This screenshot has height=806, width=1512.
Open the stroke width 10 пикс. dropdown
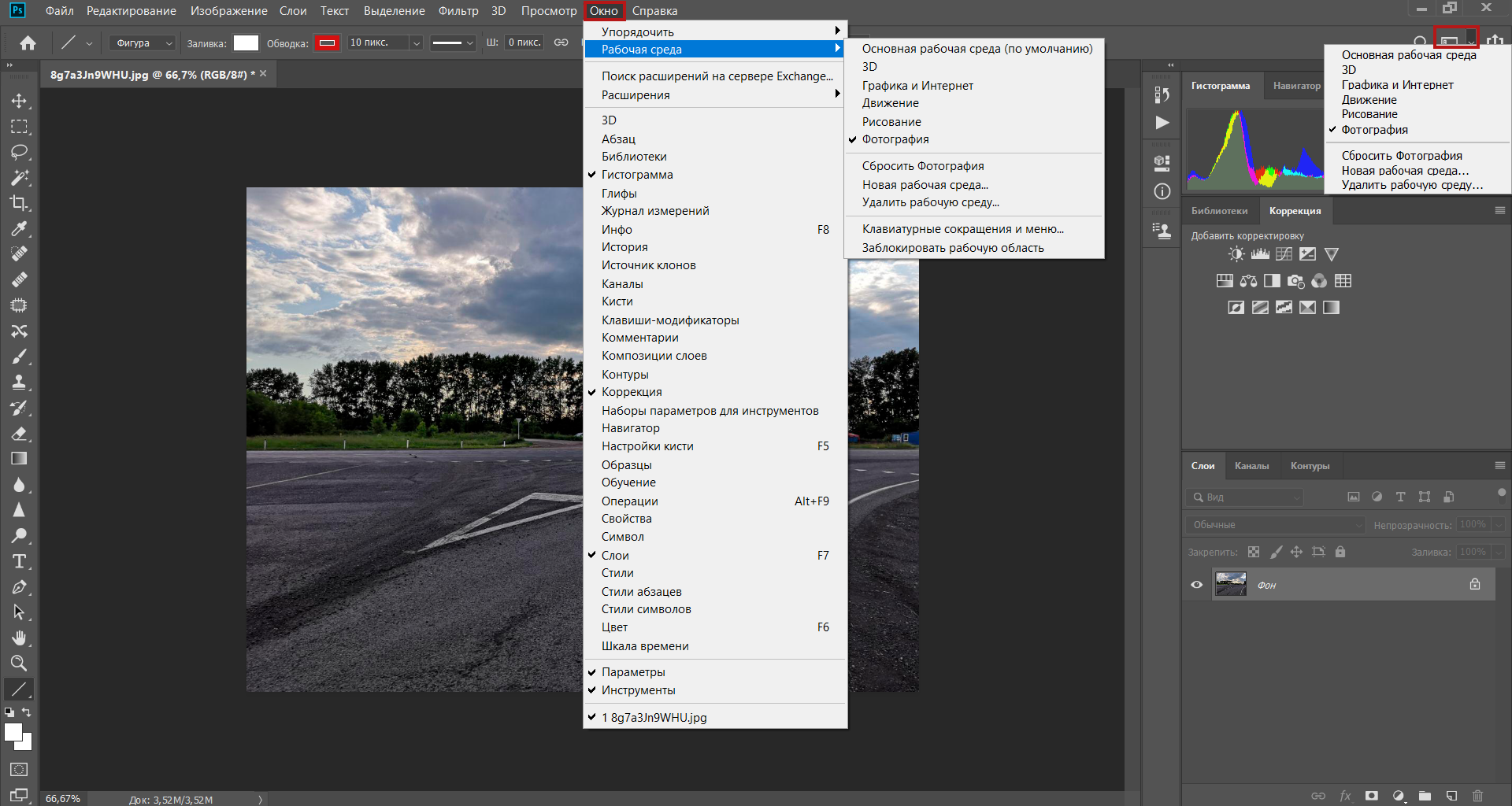tap(416, 43)
